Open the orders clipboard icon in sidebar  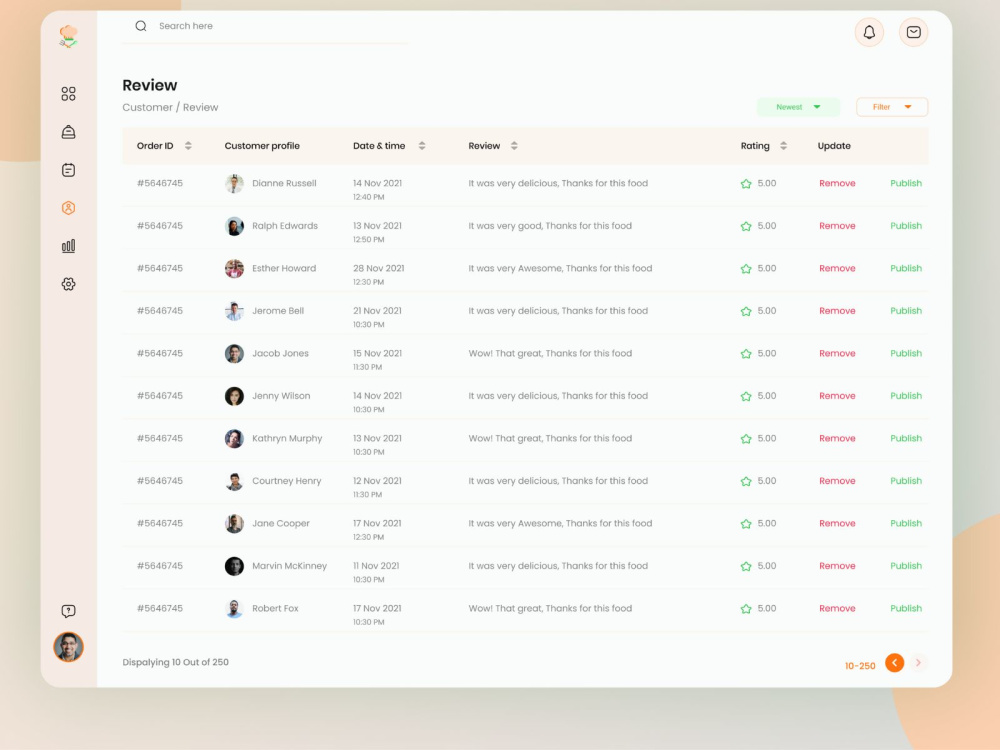click(x=68, y=169)
